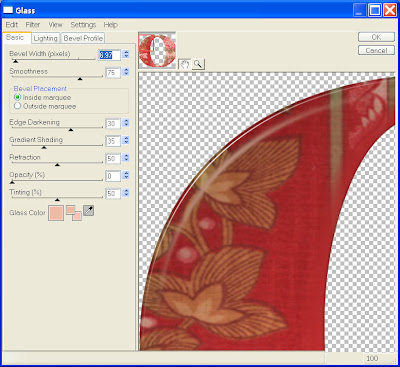Screen dimensions: 400x367
Task: Open the View menu
Action: point(55,25)
